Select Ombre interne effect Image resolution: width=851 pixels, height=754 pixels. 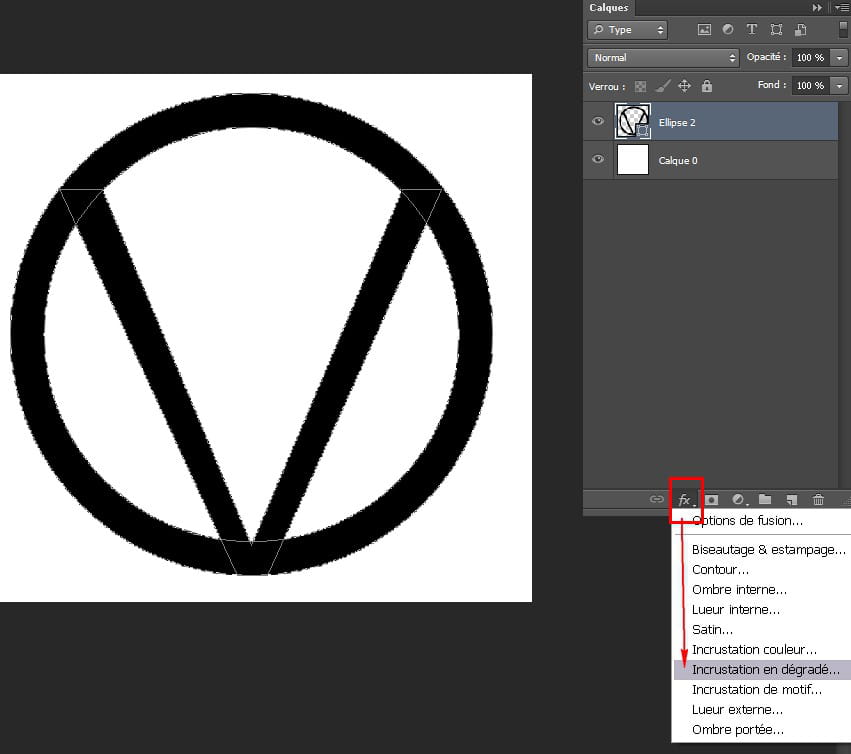click(x=763, y=590)
